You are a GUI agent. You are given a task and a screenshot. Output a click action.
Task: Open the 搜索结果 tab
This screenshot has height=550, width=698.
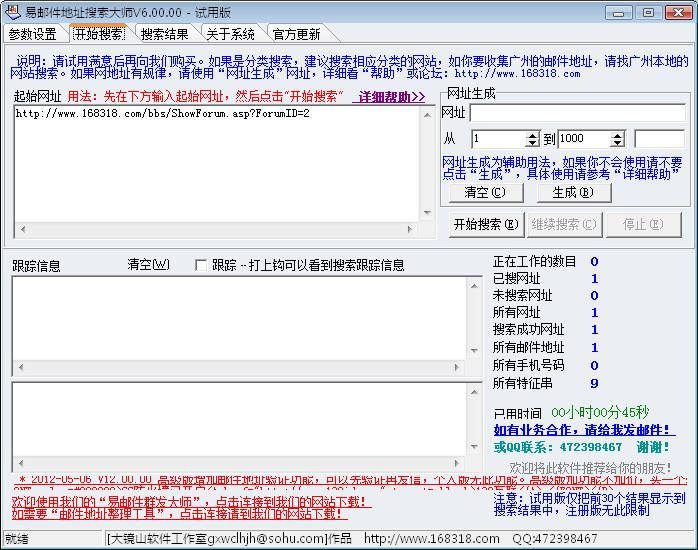click(x=164, y=34)
